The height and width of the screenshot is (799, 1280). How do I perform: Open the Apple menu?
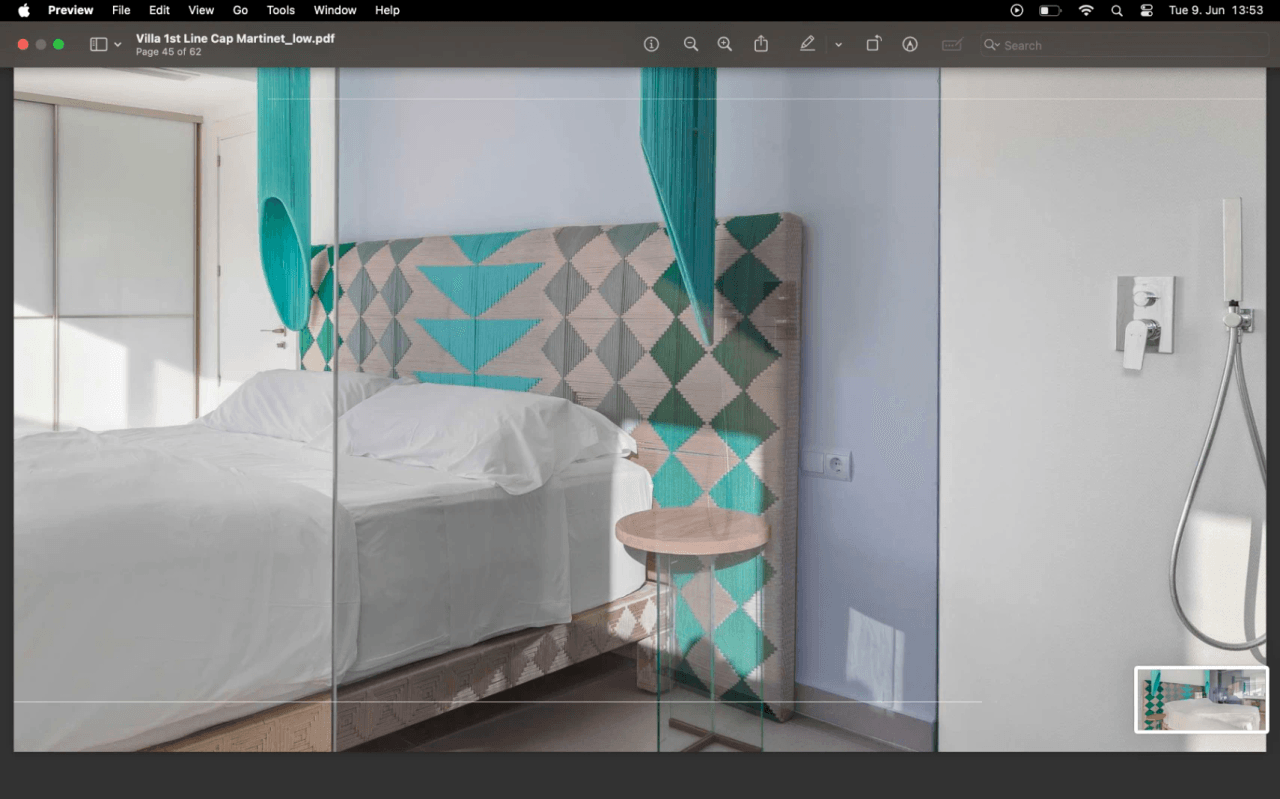coord(24,10)
